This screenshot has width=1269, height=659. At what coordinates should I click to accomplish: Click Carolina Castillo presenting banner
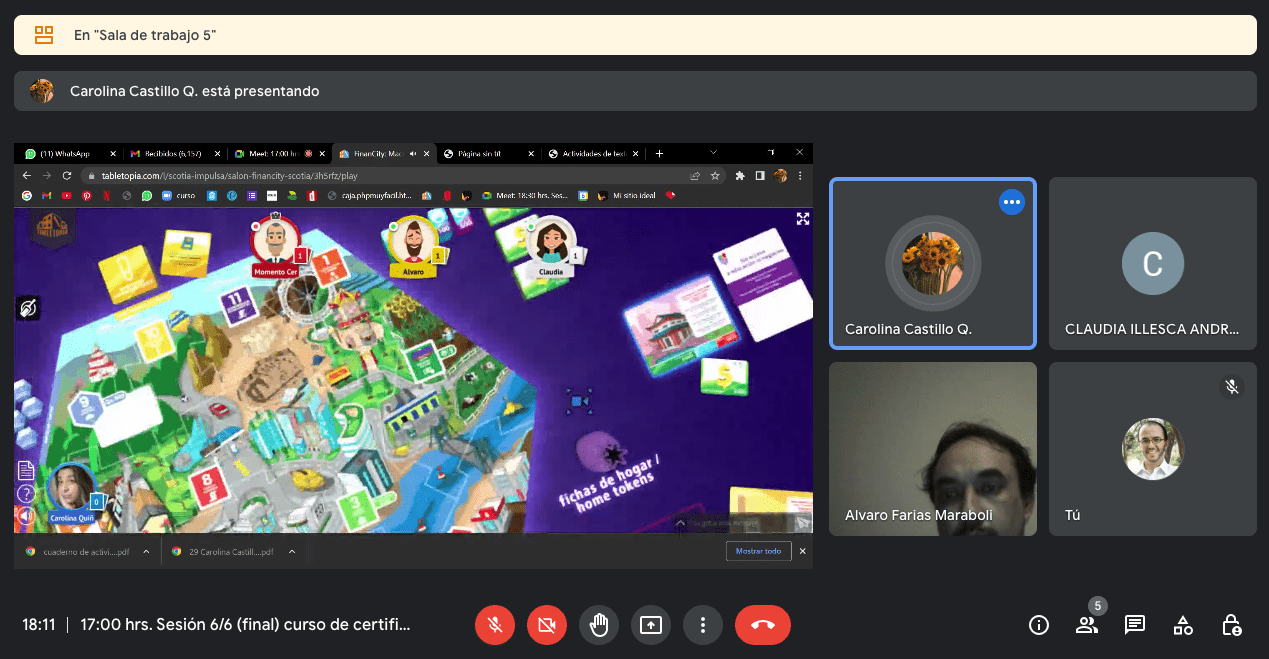click(x=634, y=91)
